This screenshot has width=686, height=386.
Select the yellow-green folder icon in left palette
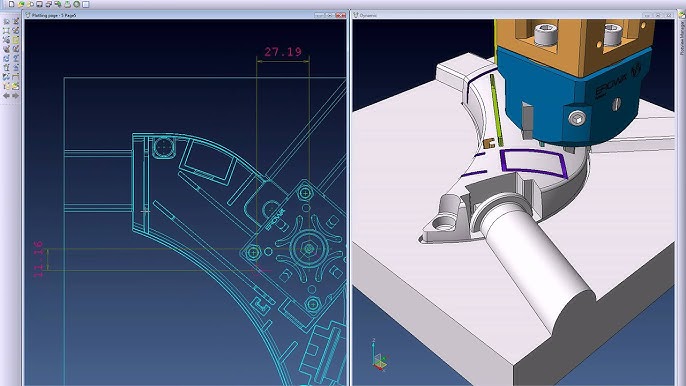click(15, 86)
